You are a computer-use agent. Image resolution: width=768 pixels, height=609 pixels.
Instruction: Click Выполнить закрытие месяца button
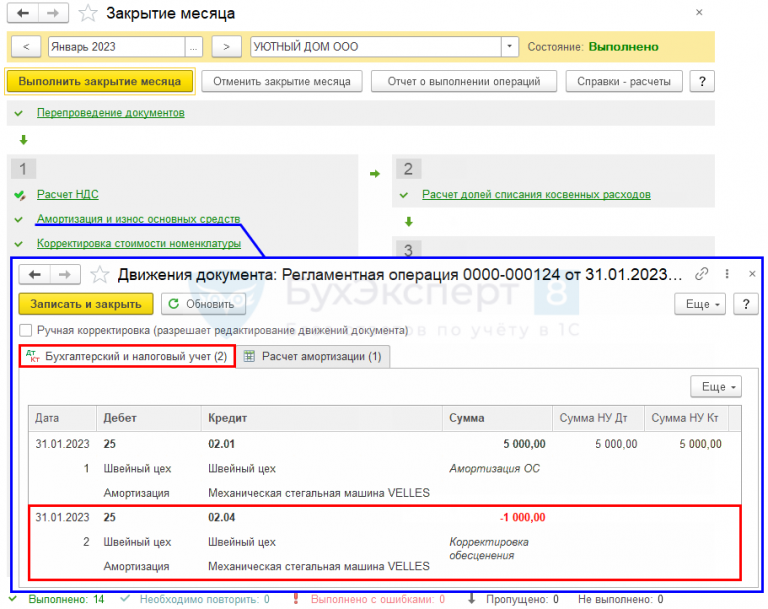[x=100, y=81]
